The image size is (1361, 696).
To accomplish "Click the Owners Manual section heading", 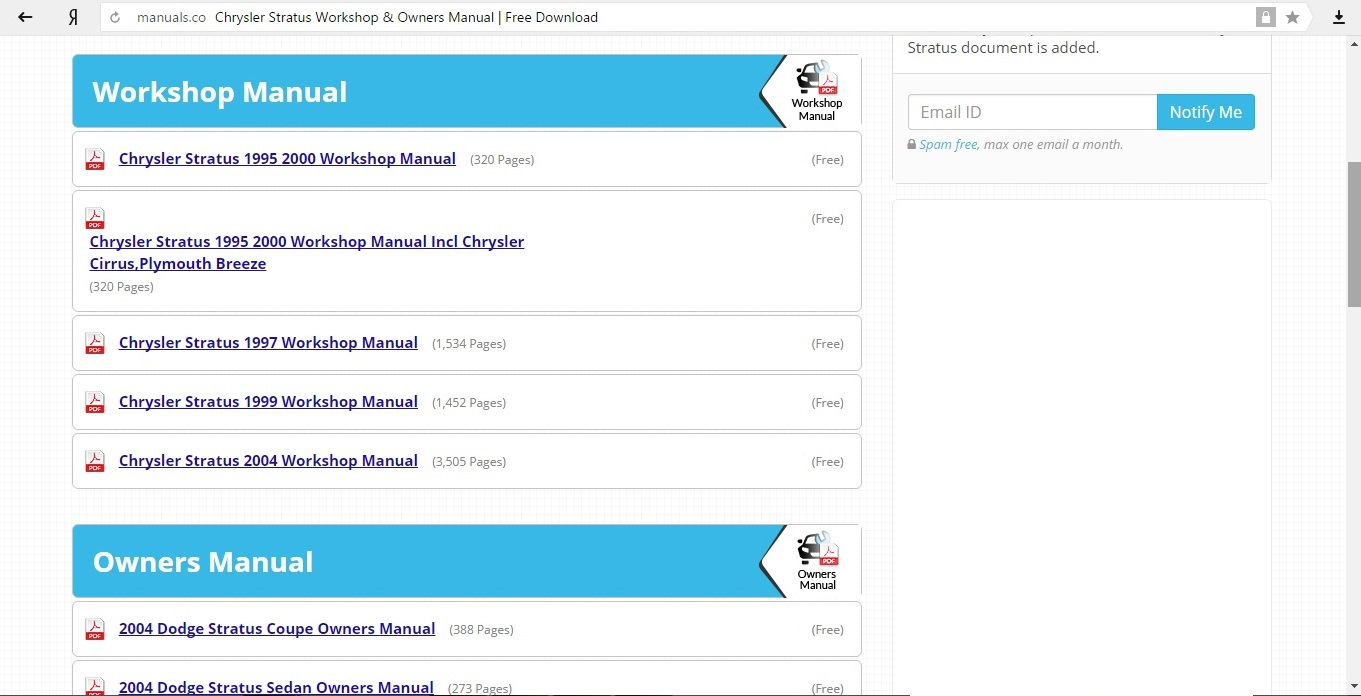I will point(203,562).
